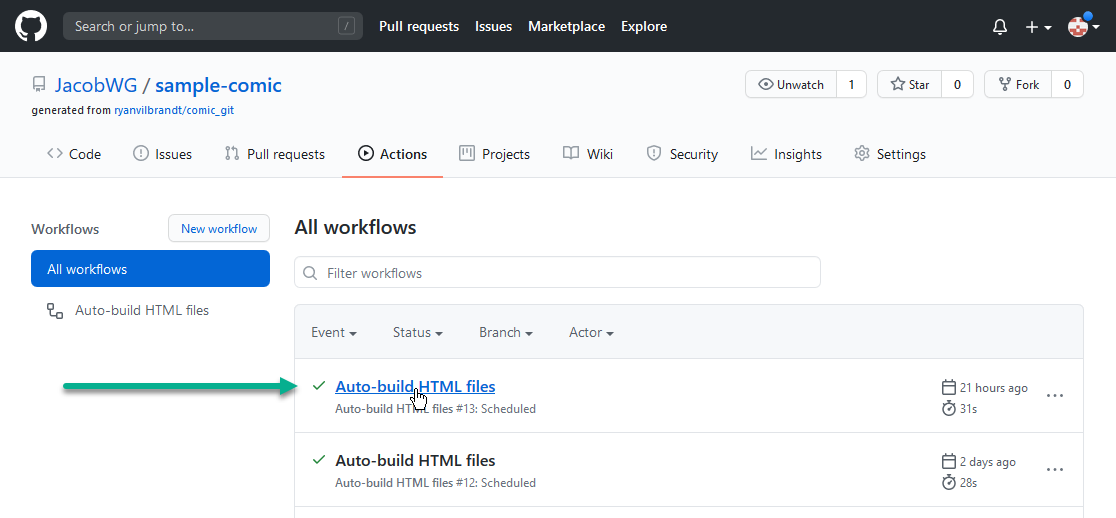The height and width of the screenshot is (518, 1116).
Task: Click the '28s' run duration
Action: (x=968, y=483)
